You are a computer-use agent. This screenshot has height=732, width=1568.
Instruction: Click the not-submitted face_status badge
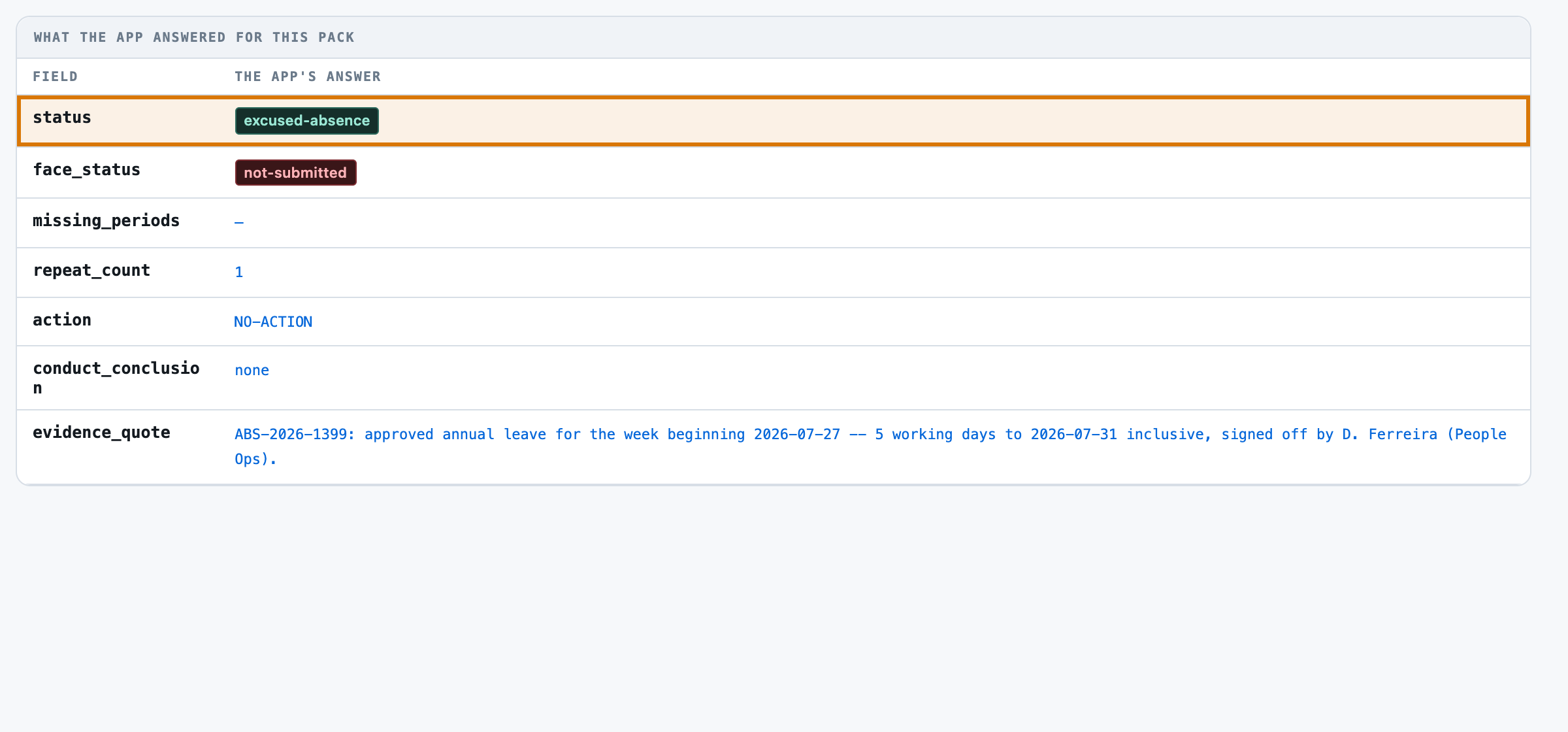coord(295,173)
